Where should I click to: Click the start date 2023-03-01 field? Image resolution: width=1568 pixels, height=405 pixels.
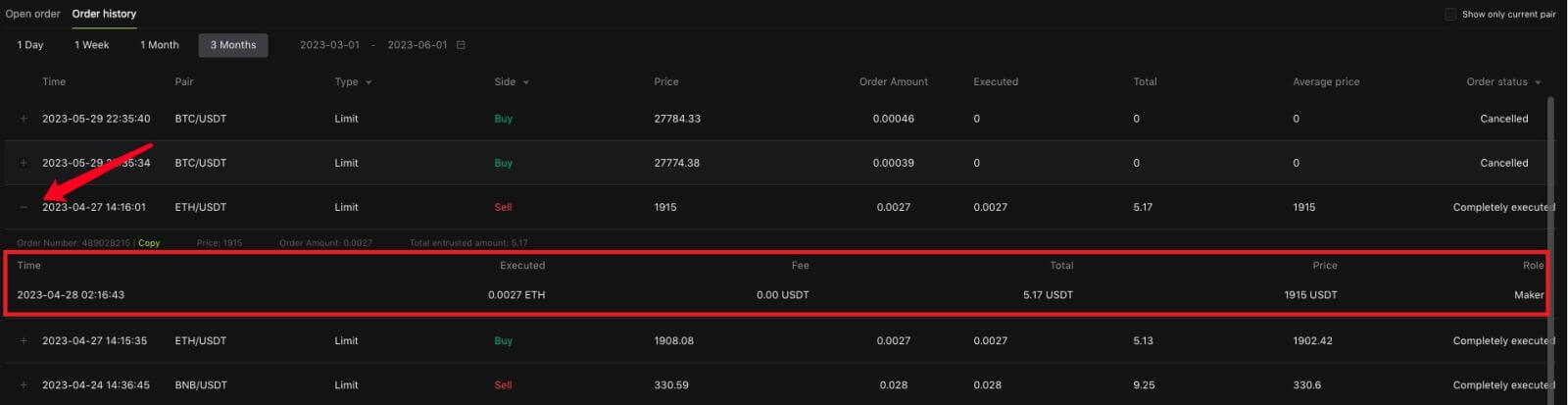coord(329,45)
